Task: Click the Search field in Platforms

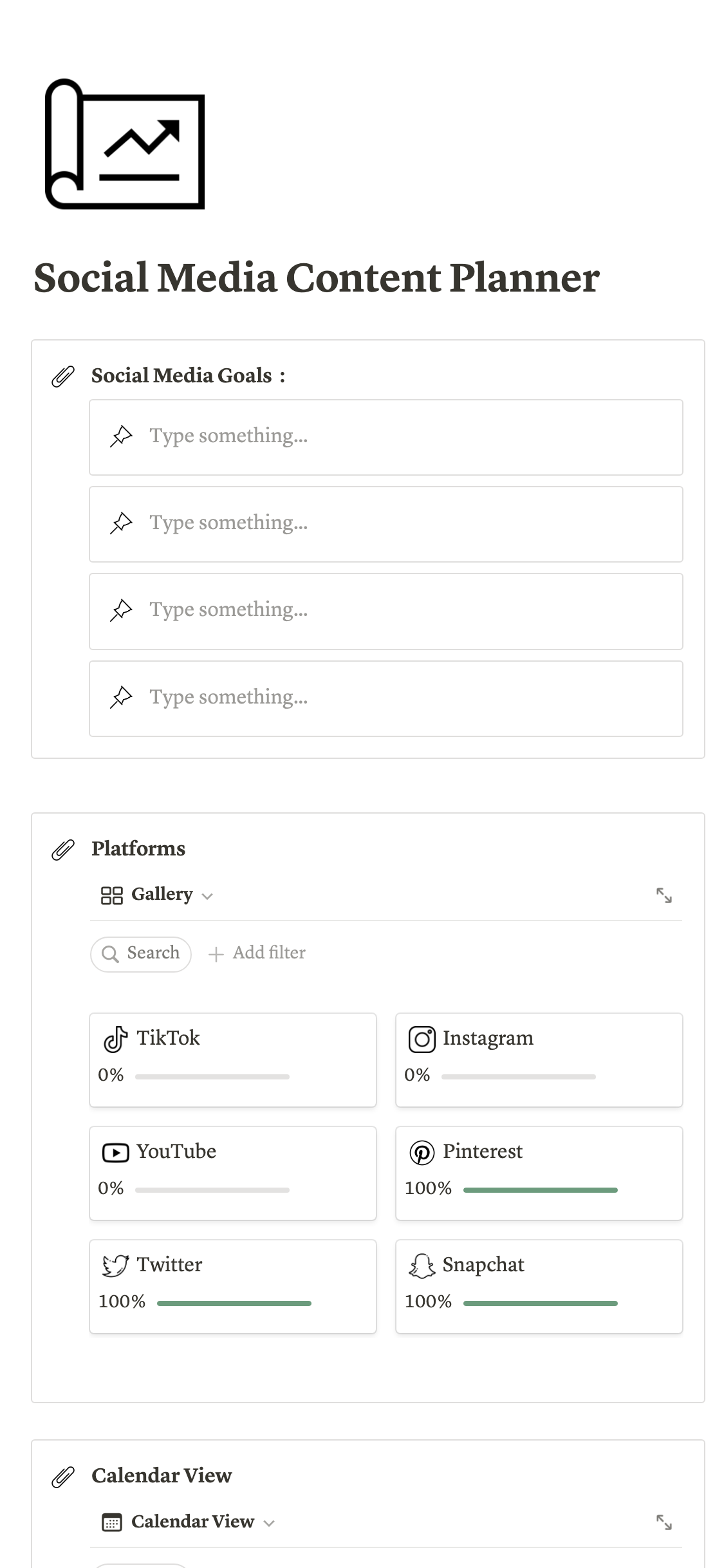Action: [141, 953]
